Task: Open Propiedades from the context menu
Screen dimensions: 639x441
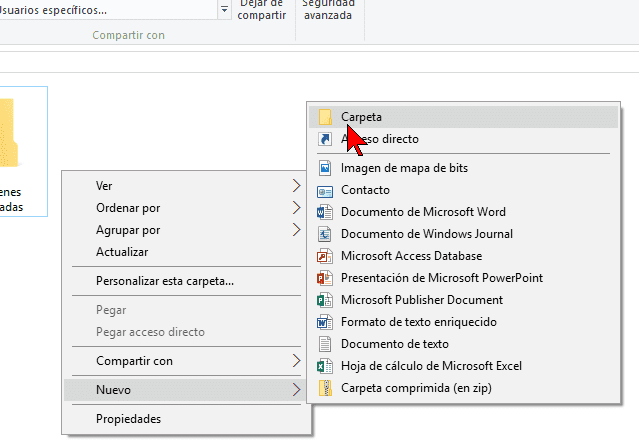Action: (128, 419)
